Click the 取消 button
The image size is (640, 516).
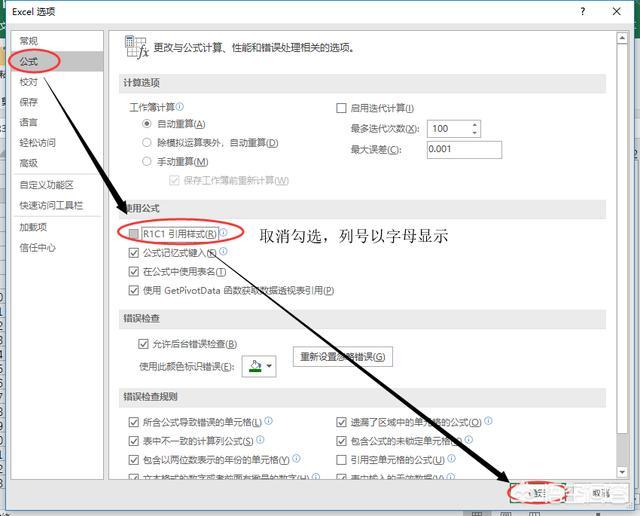tap(600, 493)
